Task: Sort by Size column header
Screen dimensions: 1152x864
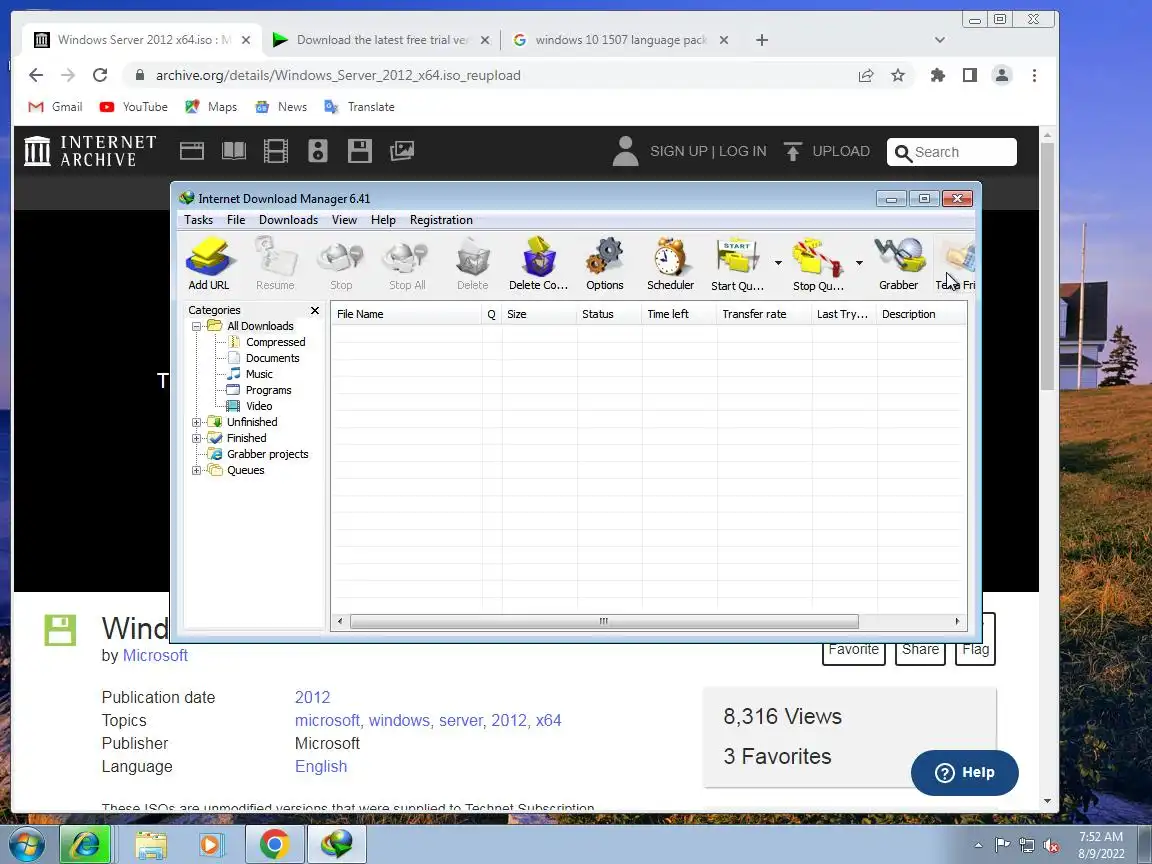Action: coord(539,314)
